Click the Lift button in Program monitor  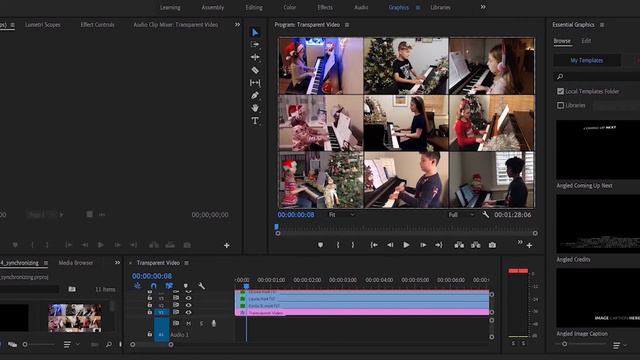point(459,245)
